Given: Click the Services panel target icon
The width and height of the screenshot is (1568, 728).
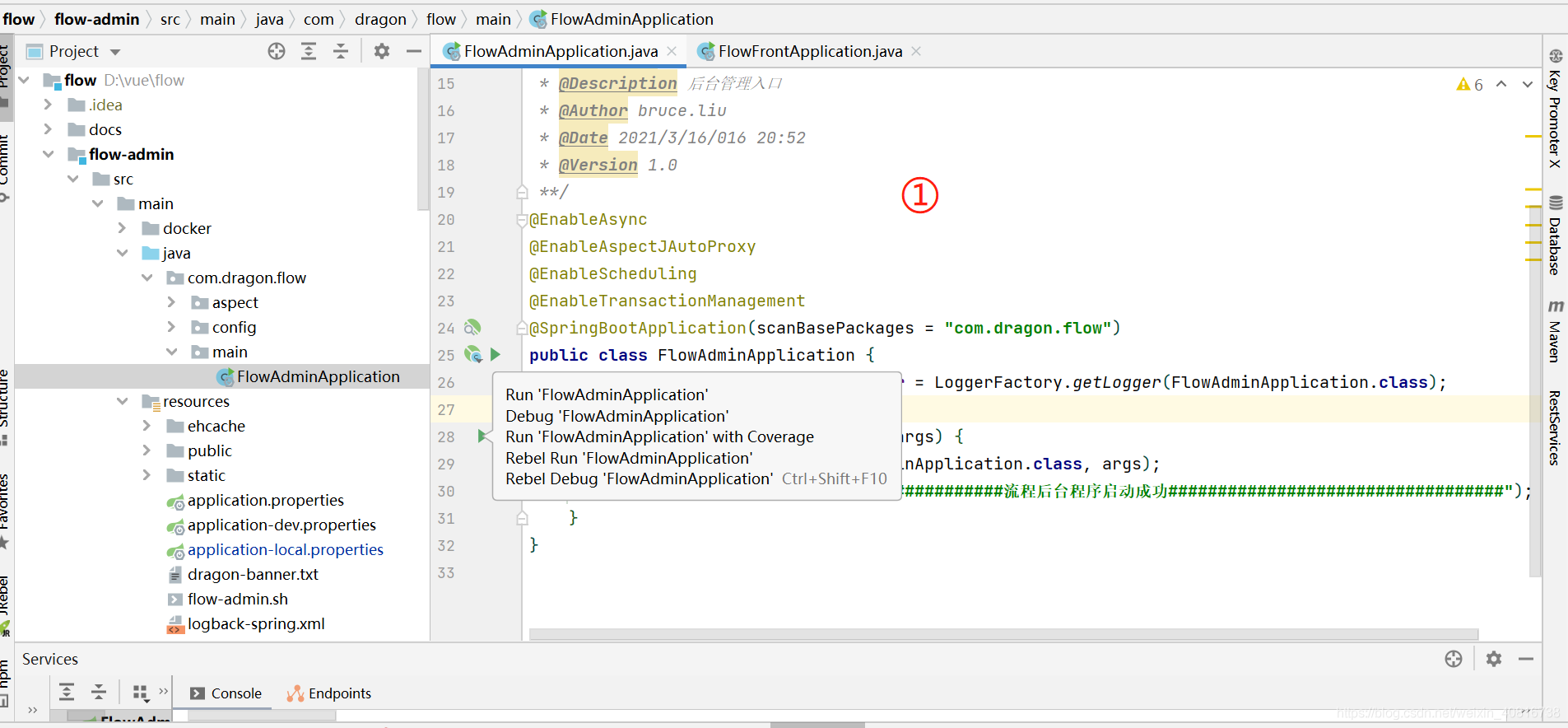Looking at the screenshot, I should [x=1454, y=659].
